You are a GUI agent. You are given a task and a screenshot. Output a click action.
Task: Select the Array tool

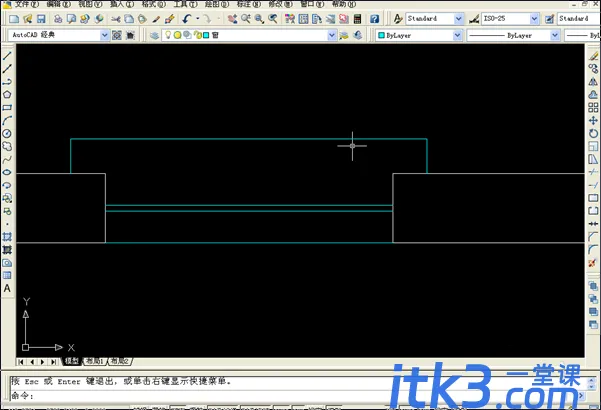point(593,108)
